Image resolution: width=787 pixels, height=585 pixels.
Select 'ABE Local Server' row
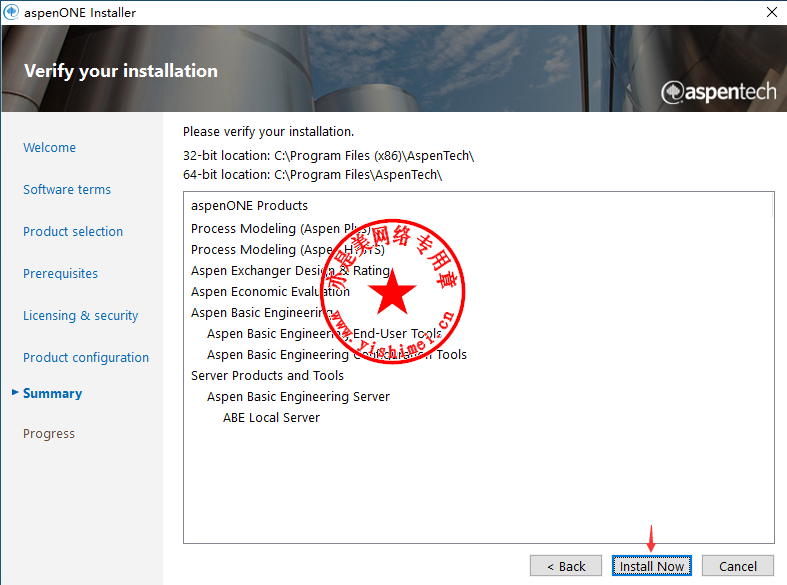coord(271,417)
